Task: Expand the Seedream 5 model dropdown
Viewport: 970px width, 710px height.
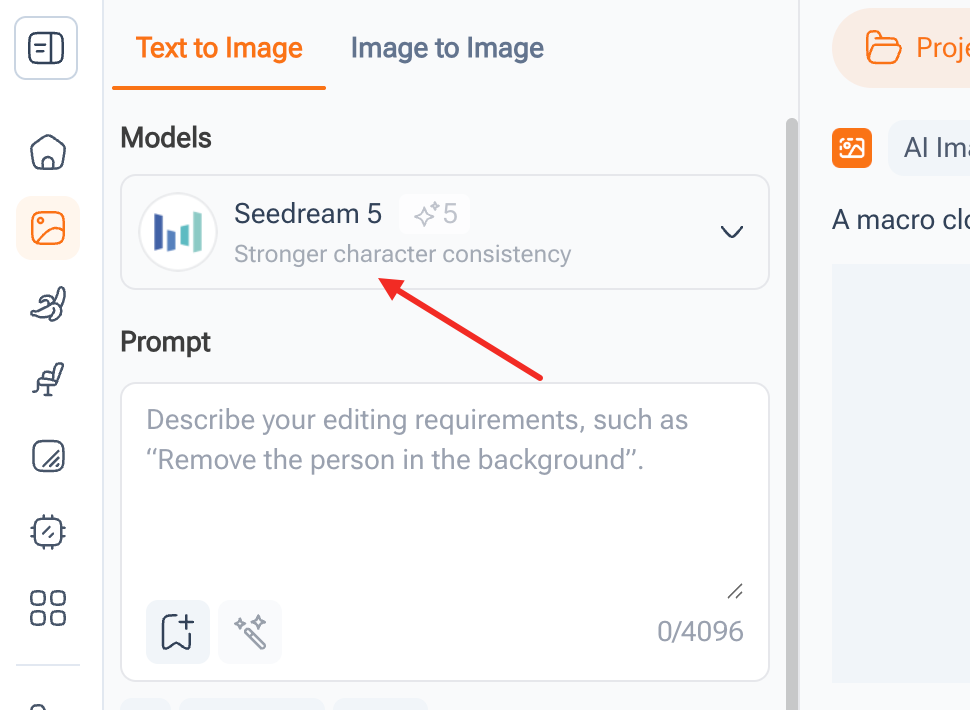Action: click(x=444, y=232)
